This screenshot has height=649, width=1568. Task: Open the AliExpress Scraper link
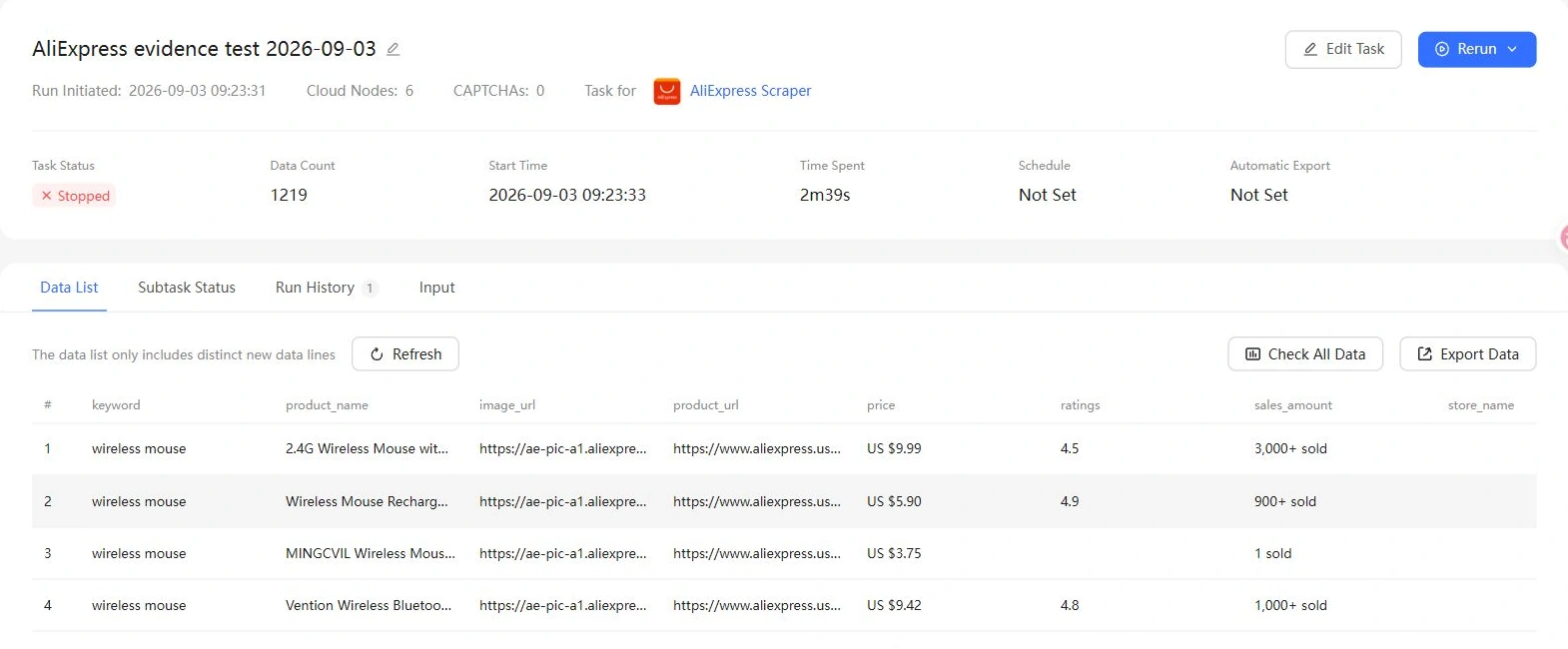coord(750,91)
